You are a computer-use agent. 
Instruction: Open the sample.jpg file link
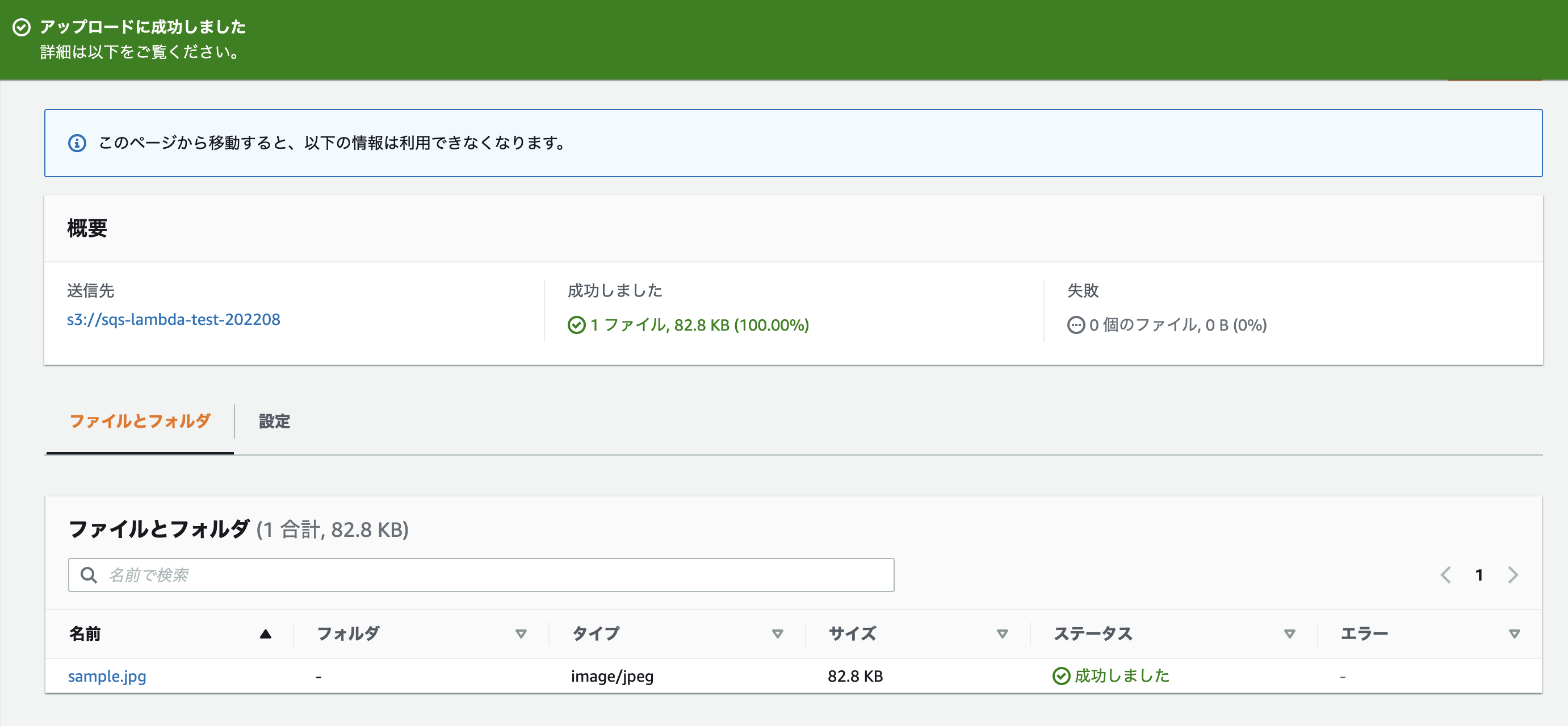coord(107,675)
